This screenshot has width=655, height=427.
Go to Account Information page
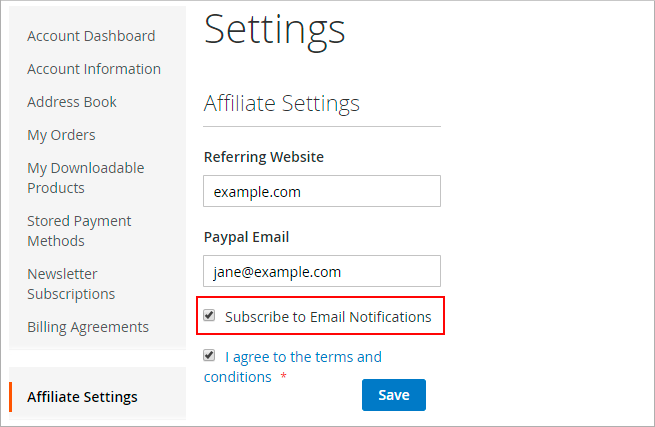point(94,69)
